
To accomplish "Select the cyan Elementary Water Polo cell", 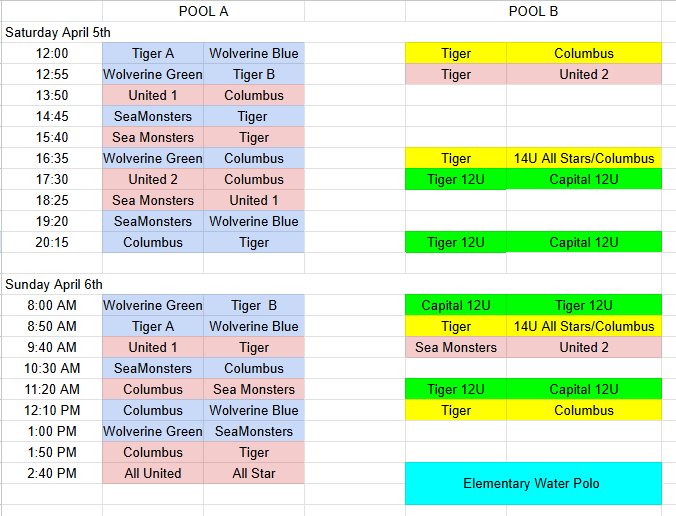I will pyautogui.click(x=533, y=483).
